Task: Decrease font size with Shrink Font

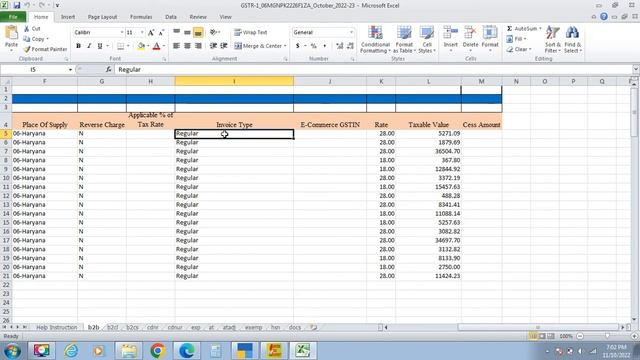Action: pyautogui.click(x=161, y=32)
